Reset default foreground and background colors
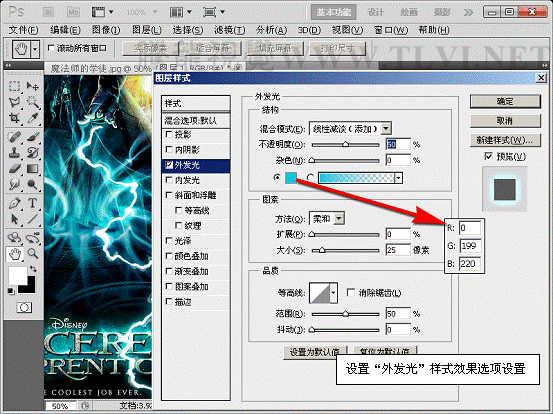 11,291
